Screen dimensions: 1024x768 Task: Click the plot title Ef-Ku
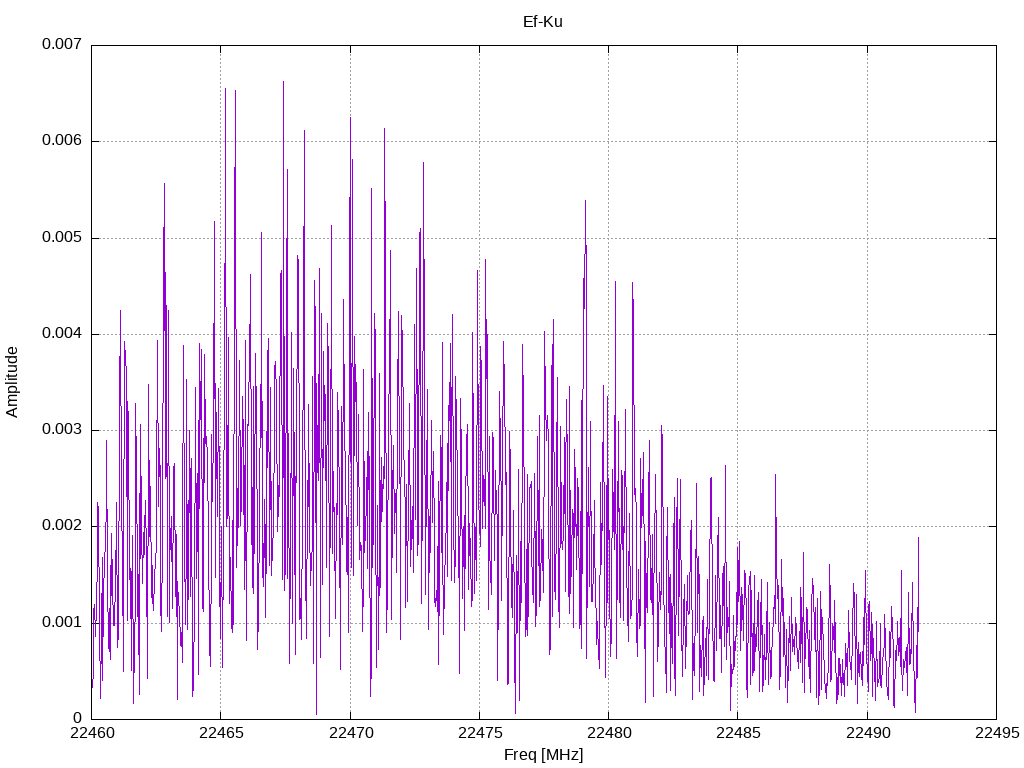(543, 22)
